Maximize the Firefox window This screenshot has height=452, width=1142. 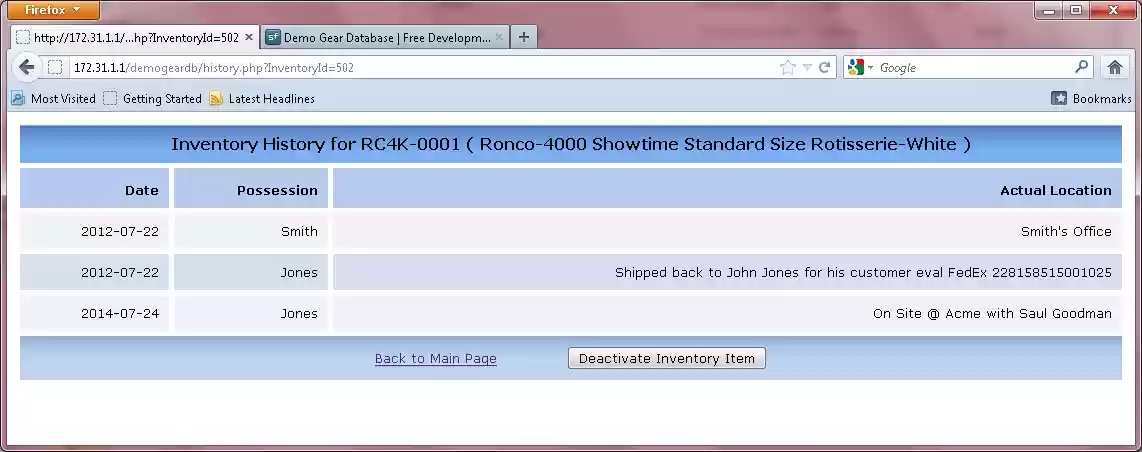[1076, 10]
